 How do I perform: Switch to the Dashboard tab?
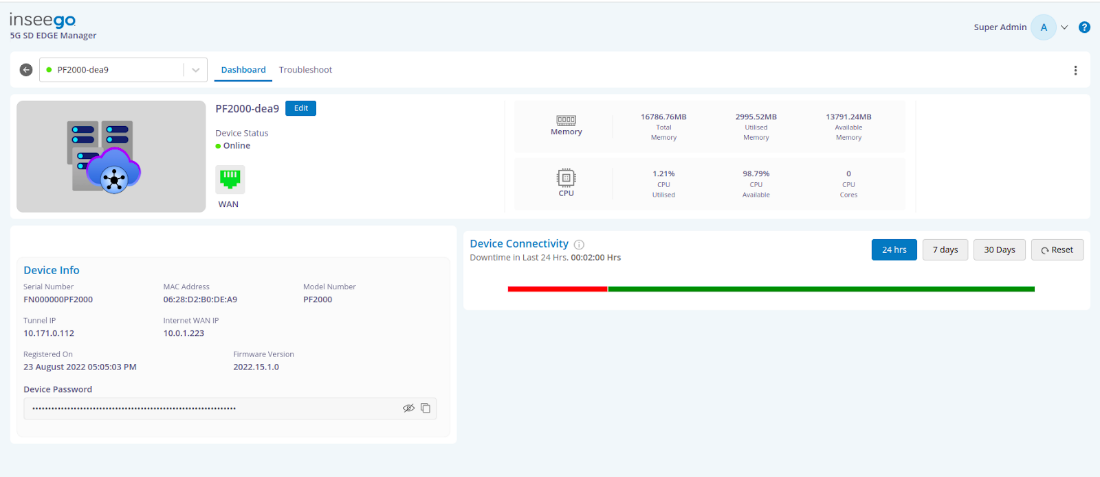tap(243, 70)
